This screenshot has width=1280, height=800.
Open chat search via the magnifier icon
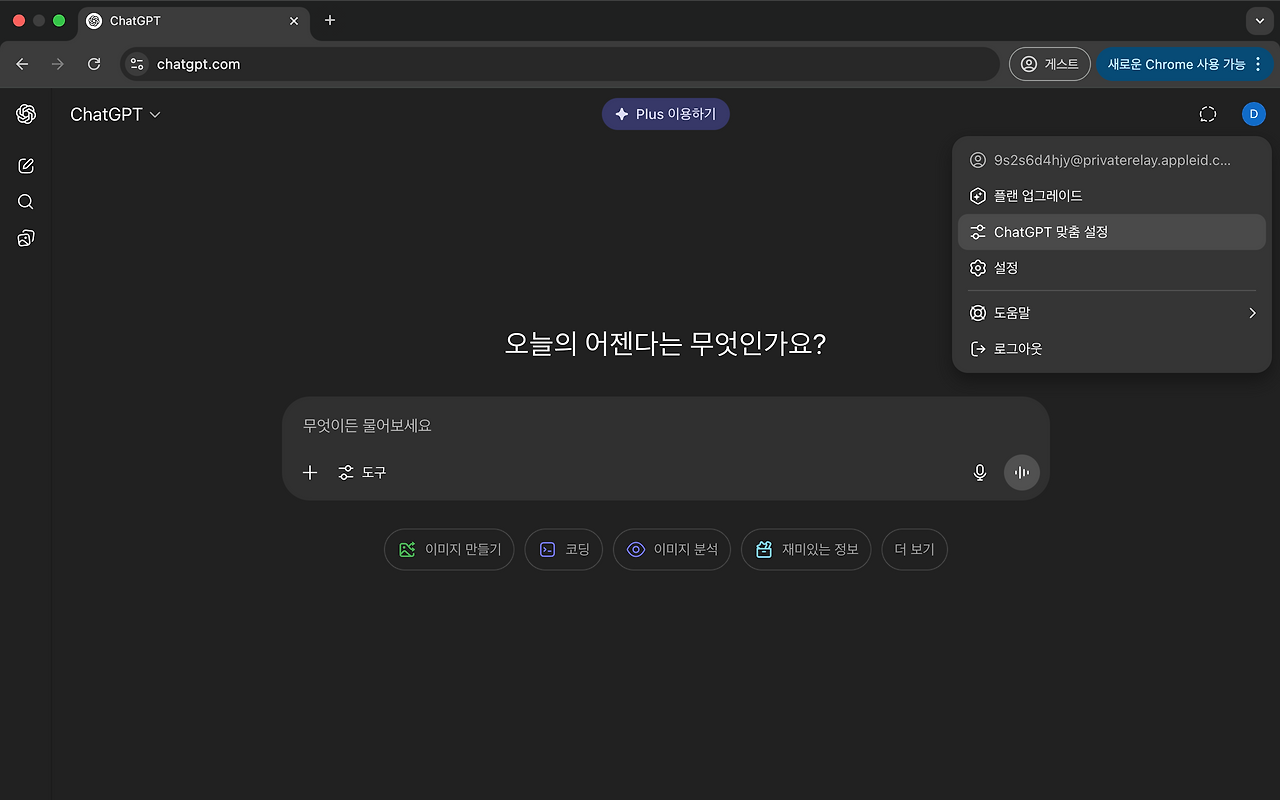click(x=26, y=202)
